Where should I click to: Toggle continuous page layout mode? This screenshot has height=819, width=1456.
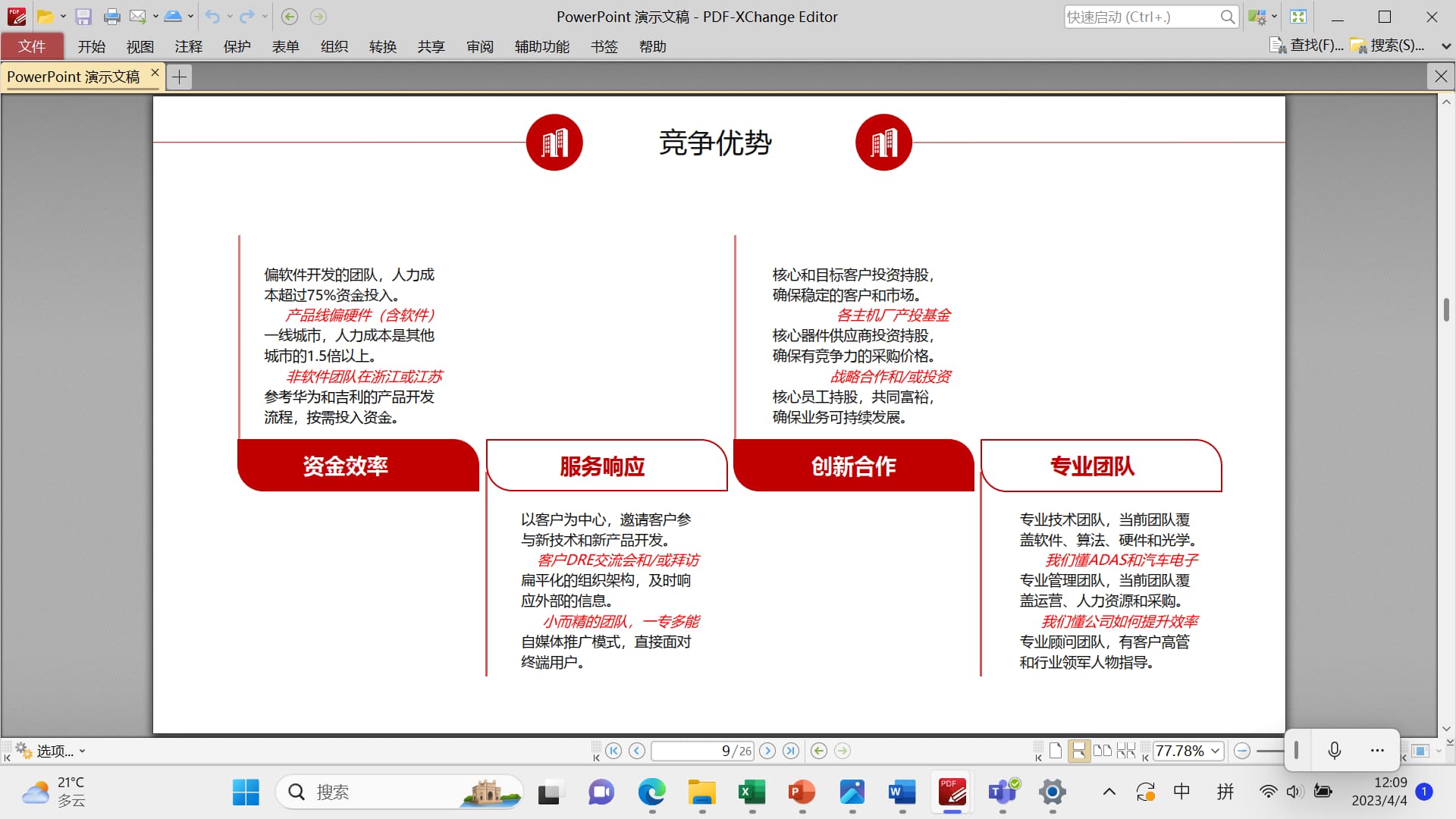click(1078, 751)
